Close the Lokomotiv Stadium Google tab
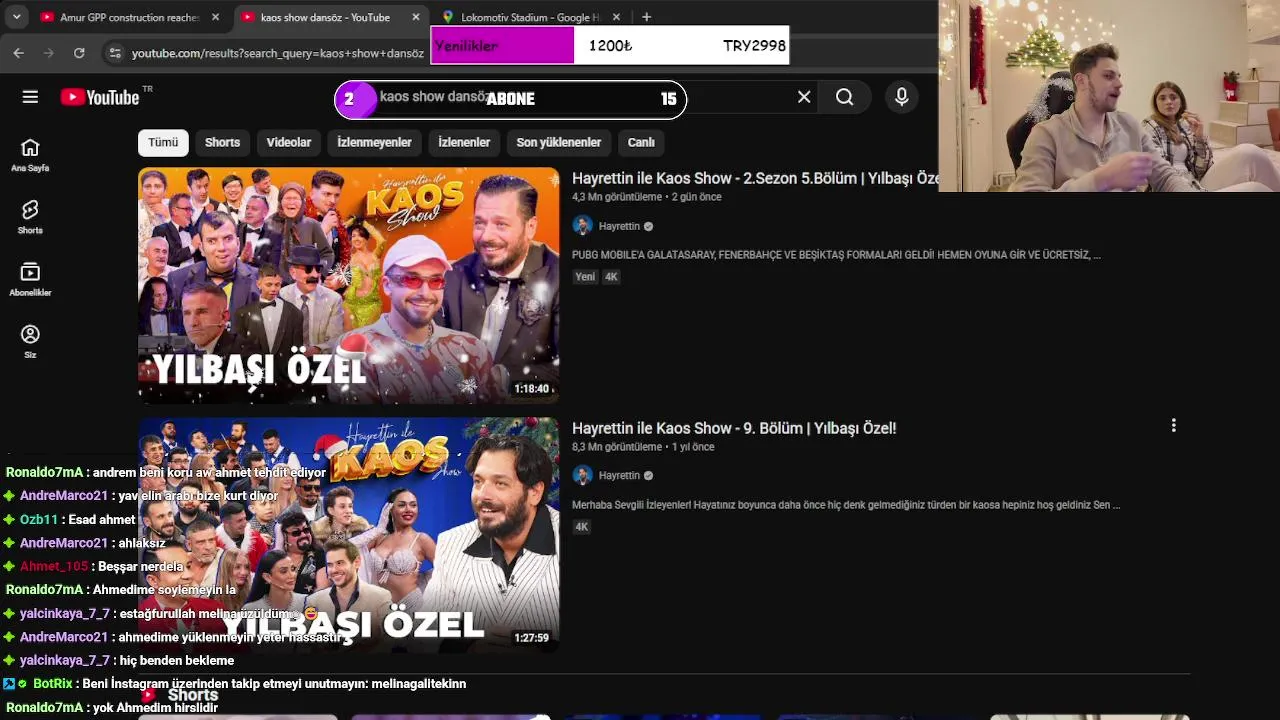The image size is (1280, 720). click(x=616, y=17)
